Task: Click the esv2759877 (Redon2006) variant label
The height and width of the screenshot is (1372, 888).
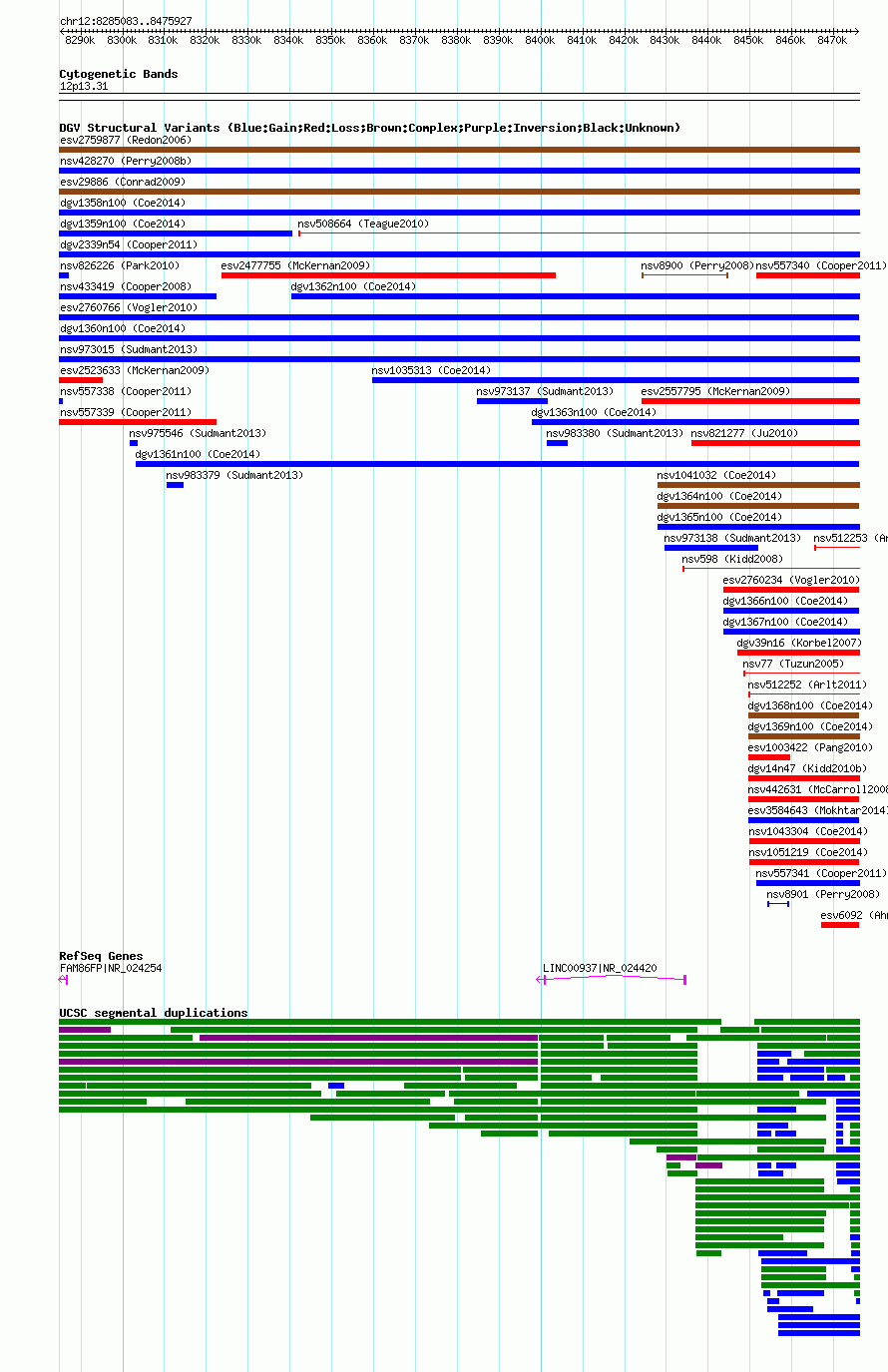Action: pyautogui.click(x=125, y=141)
